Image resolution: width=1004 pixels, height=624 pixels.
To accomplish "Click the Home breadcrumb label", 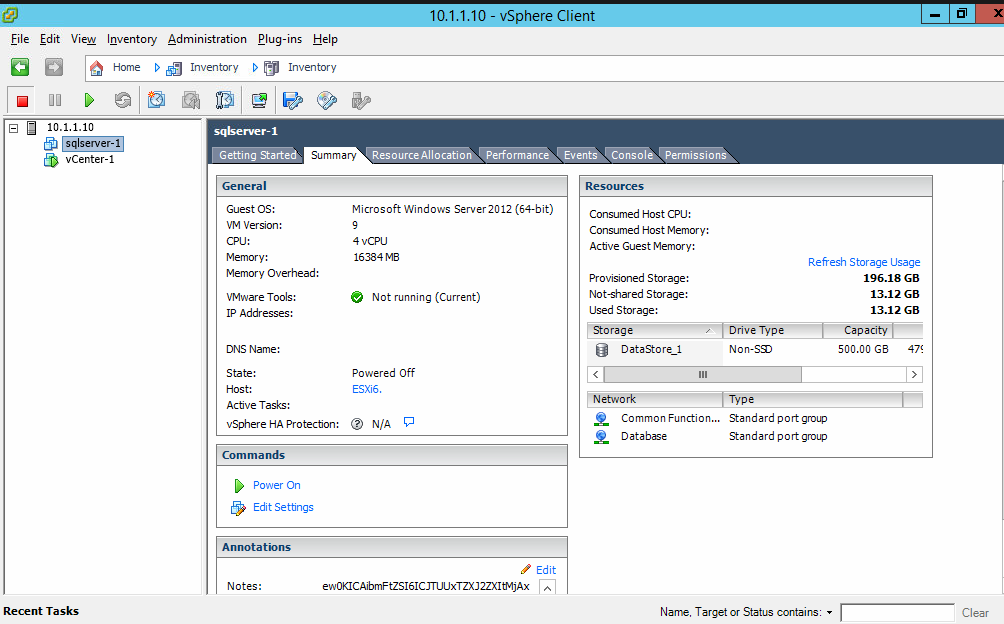I will point(126,67).
